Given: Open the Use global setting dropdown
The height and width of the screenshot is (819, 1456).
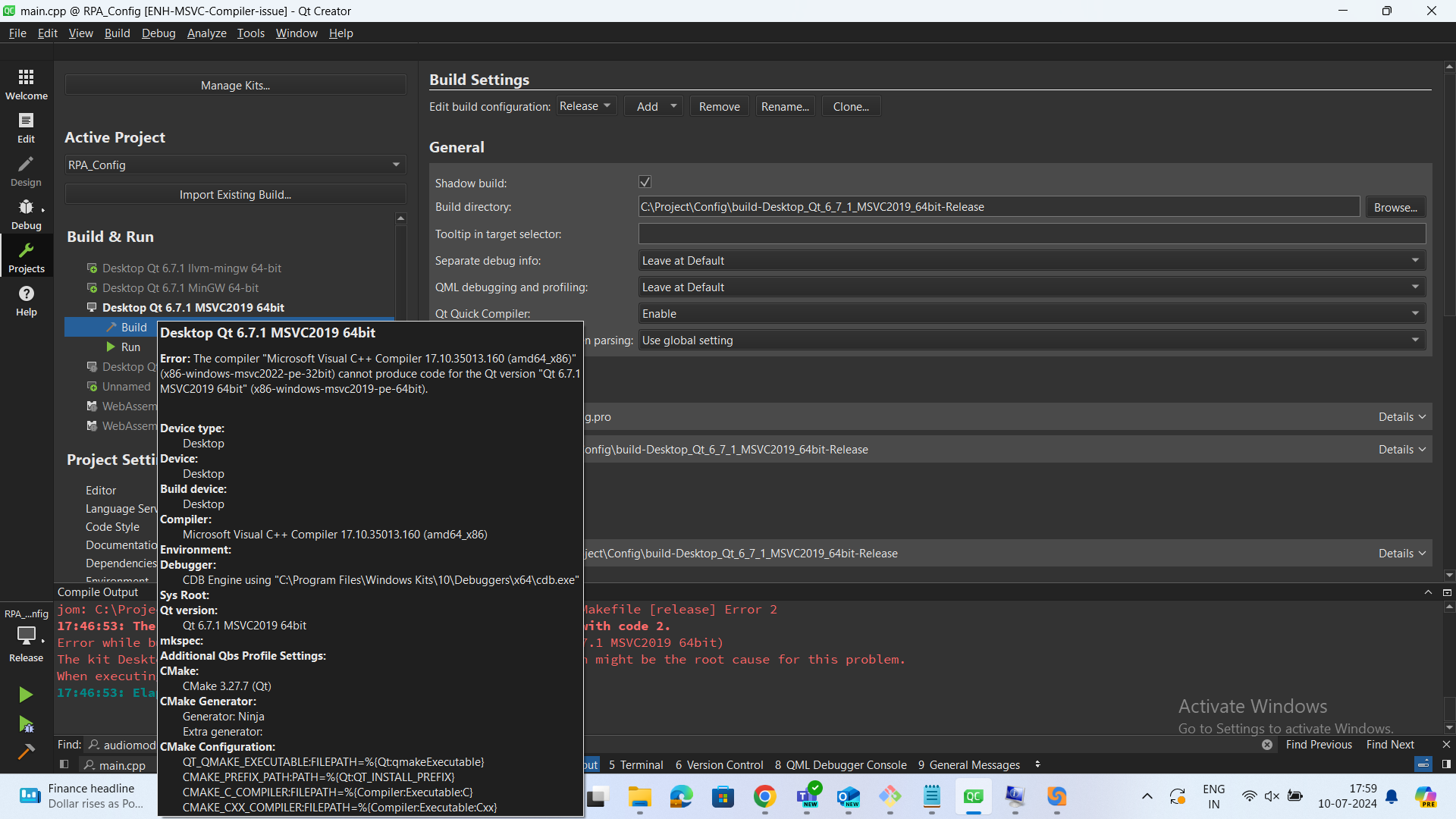Looking at the screenshot, I should [1031, 340].
